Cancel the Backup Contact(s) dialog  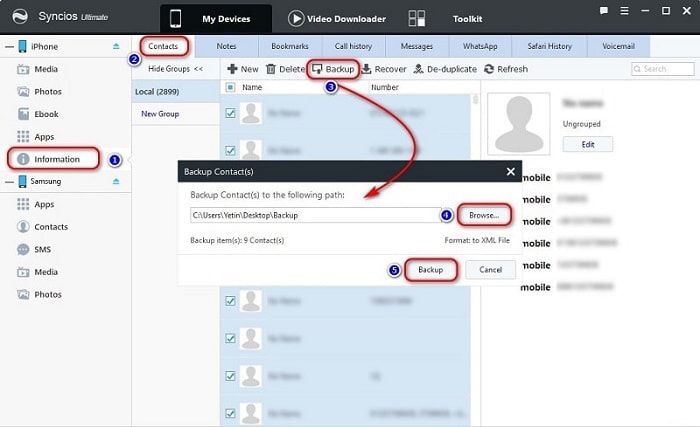click(x=490, y=270)
